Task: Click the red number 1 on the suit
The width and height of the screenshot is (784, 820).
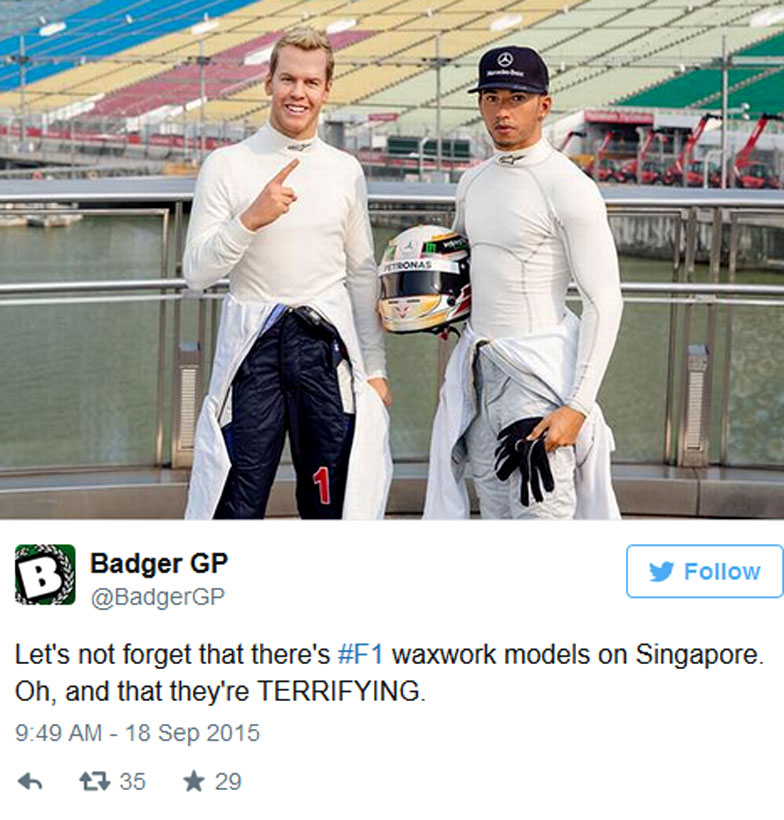Action: click(x=322, y=485)
